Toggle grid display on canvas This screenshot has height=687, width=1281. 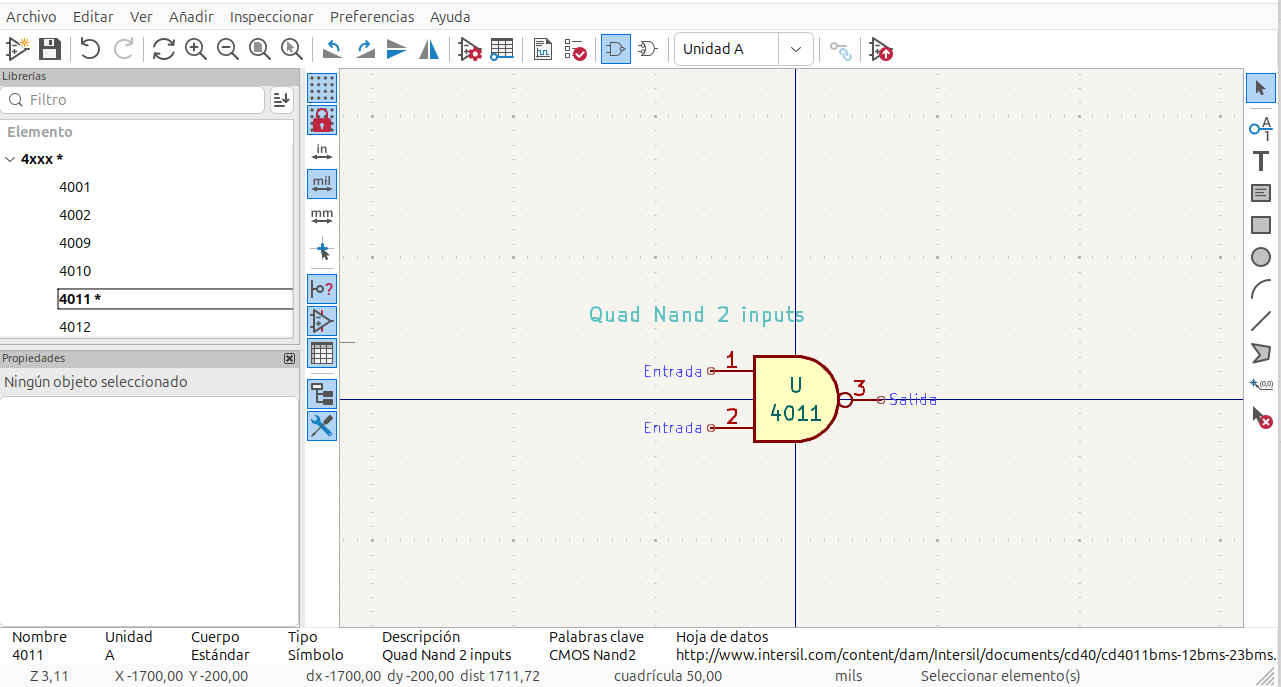pyautogui.click(x=322, y=88)
